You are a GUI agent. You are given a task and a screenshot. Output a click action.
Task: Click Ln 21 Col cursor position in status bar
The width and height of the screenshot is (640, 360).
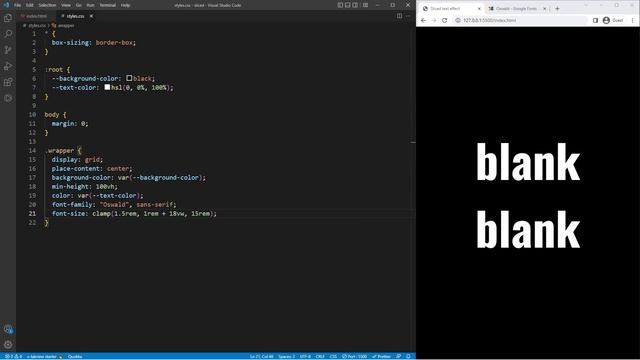pos(262,356)
